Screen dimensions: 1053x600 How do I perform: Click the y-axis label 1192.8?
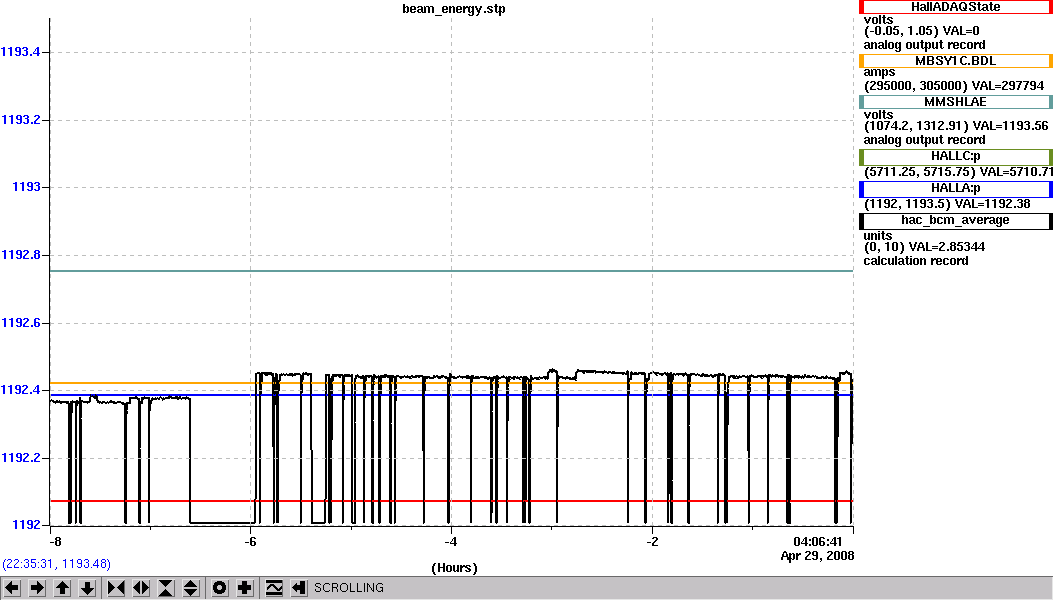pos(20,255)
